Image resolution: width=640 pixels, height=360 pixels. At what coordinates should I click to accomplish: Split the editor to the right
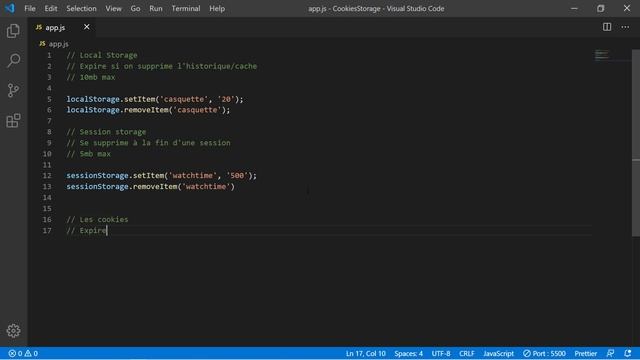pos(607,27)
